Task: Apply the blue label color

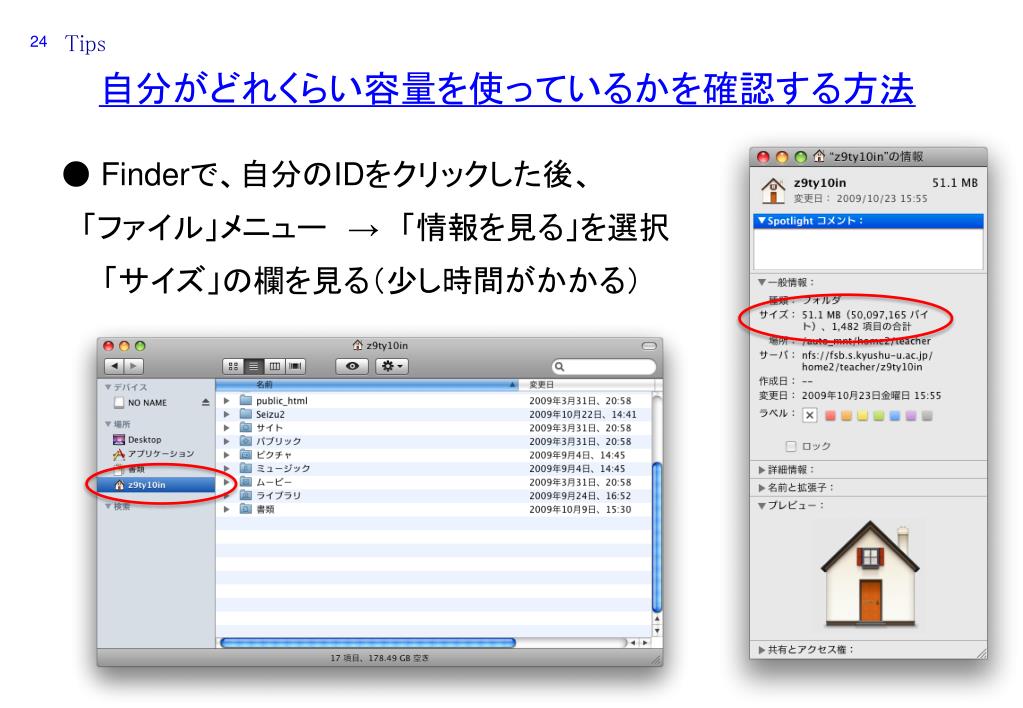Action: (x=895, y=416)
